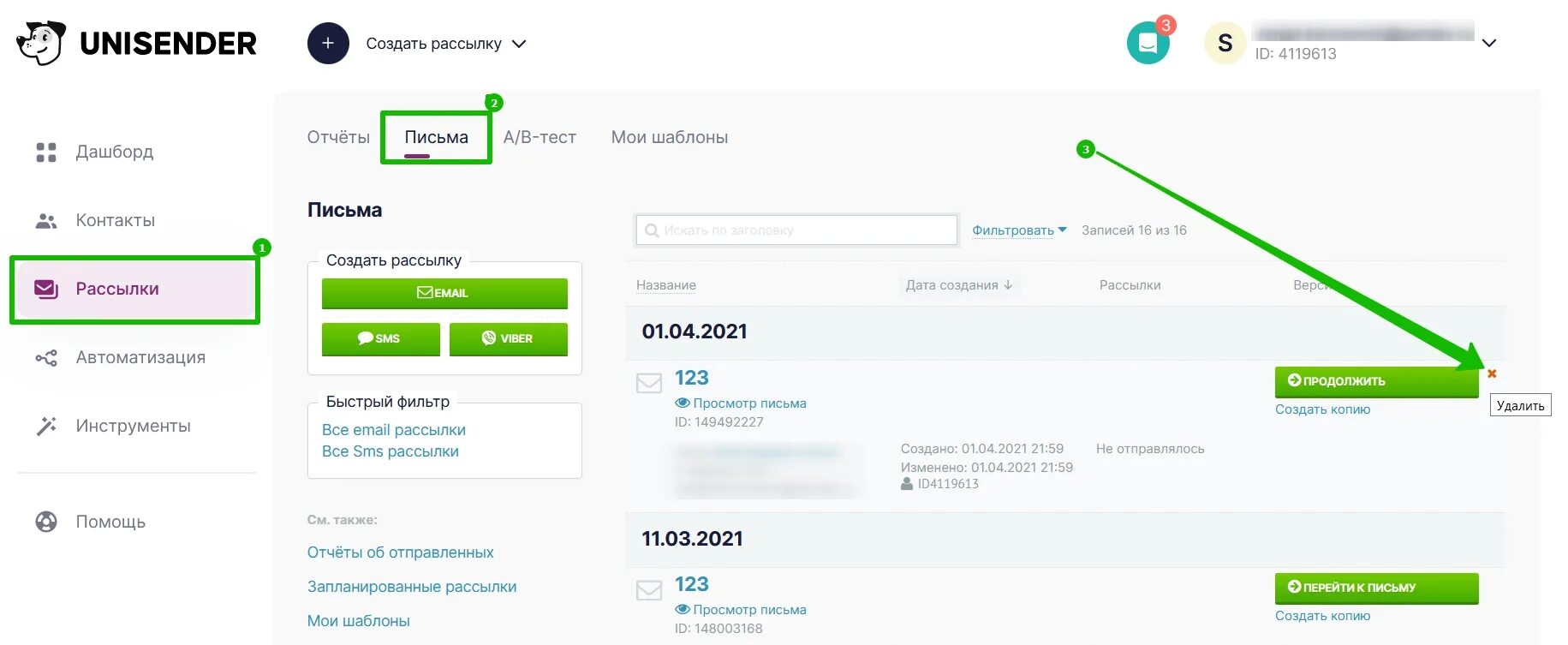Open Мои шаблоны link under См. также

[x=359, y=621]
